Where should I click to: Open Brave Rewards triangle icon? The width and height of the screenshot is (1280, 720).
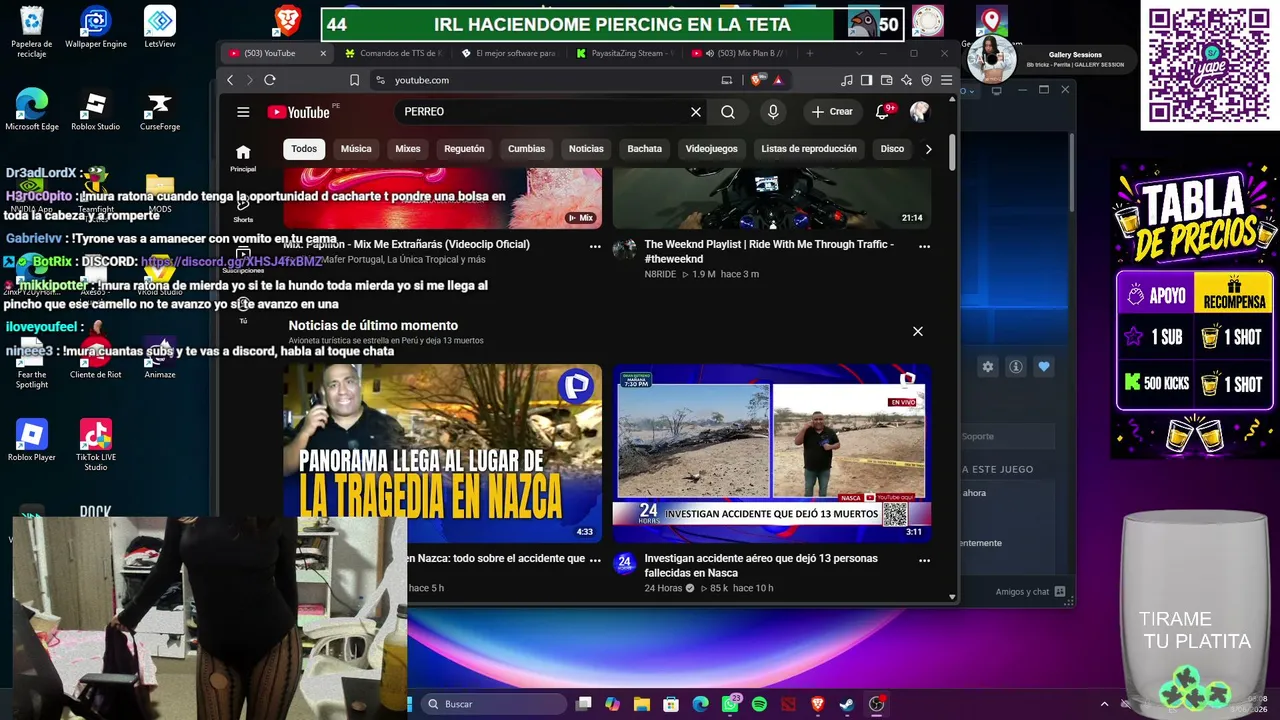tap(778, 80)
